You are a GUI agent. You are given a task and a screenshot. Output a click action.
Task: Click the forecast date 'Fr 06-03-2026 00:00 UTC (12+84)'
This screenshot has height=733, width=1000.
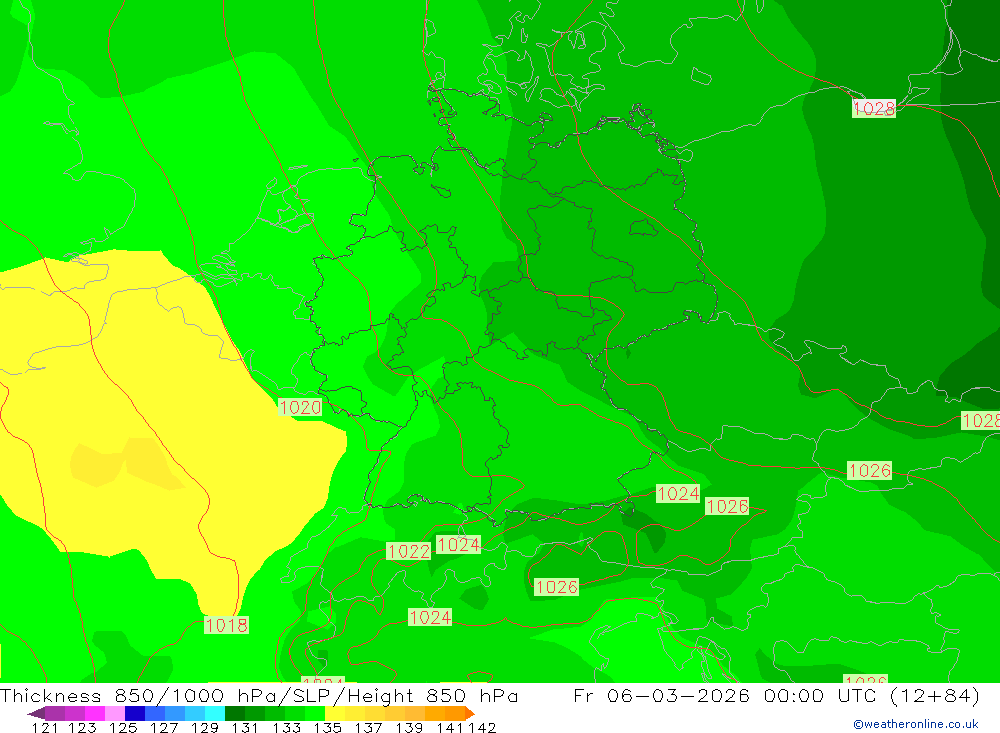tap(776, 695)
